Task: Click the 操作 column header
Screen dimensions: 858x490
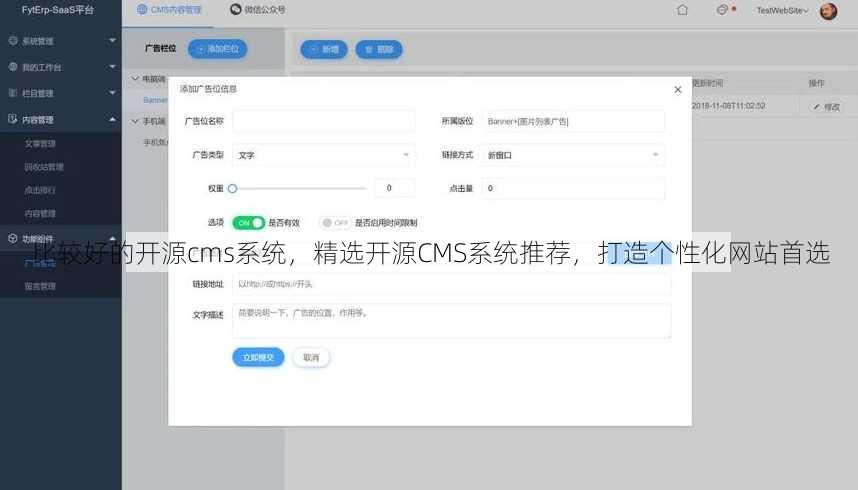Action: [816, 83]
